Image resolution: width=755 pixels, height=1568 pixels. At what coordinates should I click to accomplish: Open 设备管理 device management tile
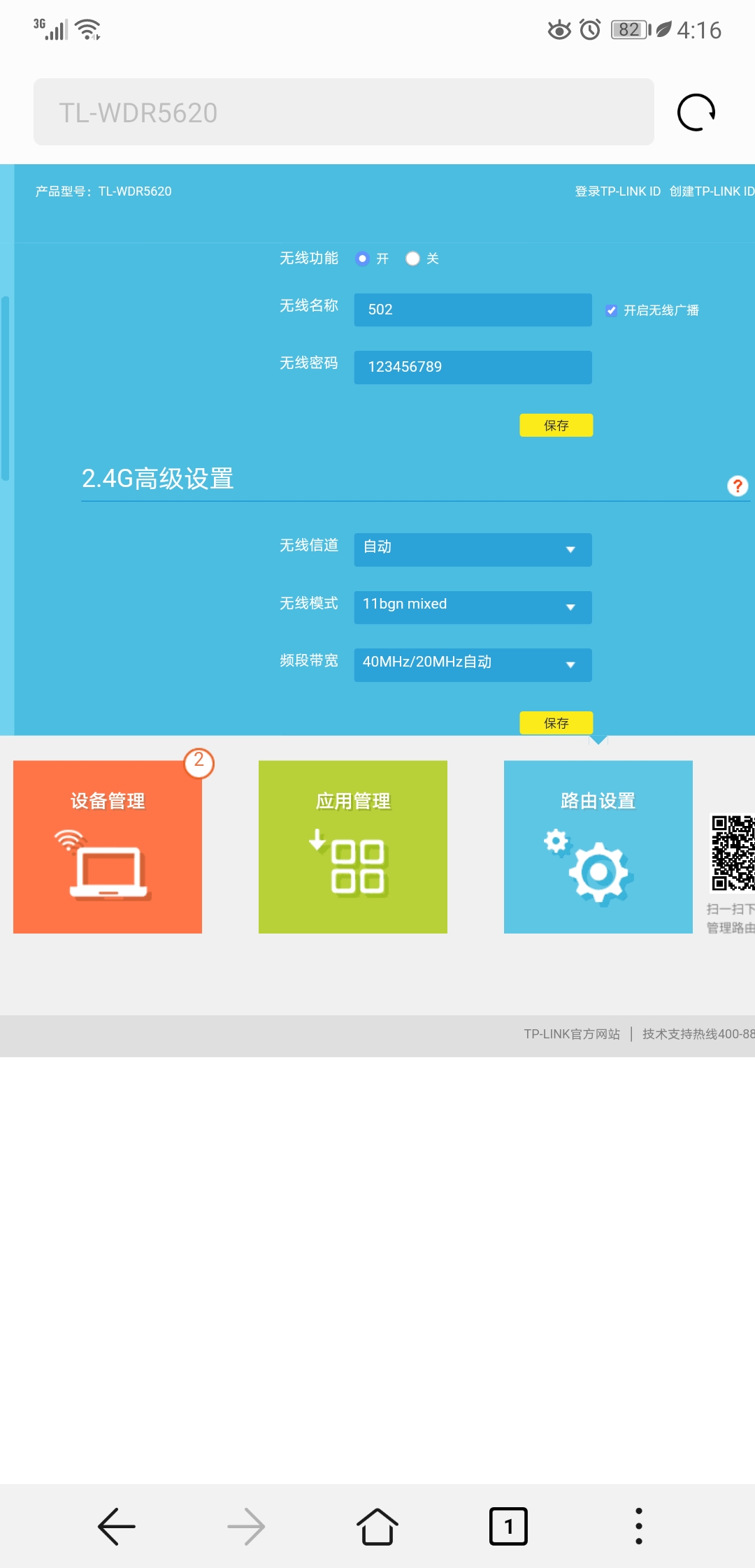(108, 846)
